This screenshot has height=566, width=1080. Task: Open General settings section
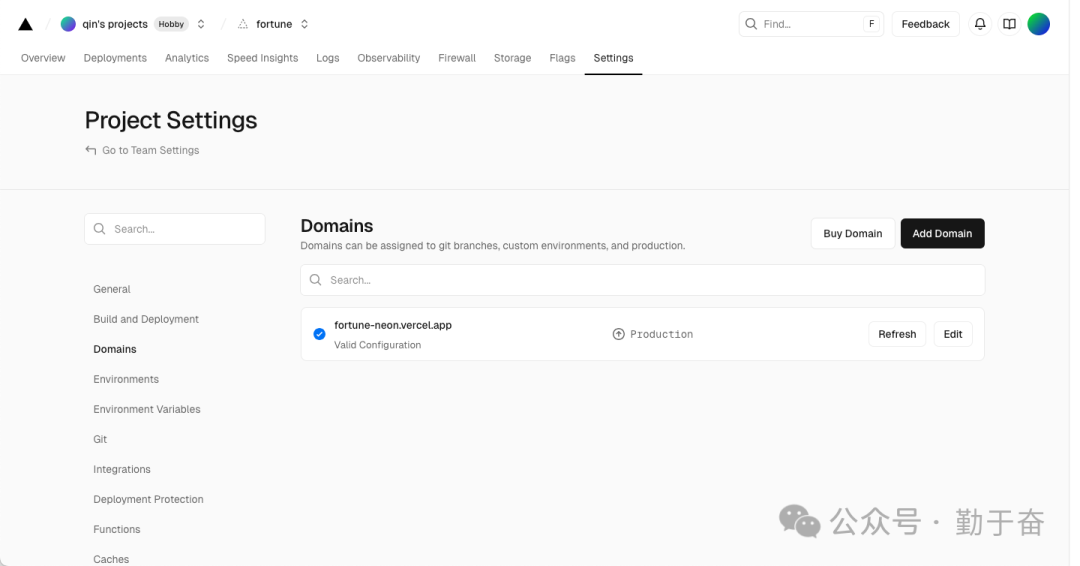112,289
